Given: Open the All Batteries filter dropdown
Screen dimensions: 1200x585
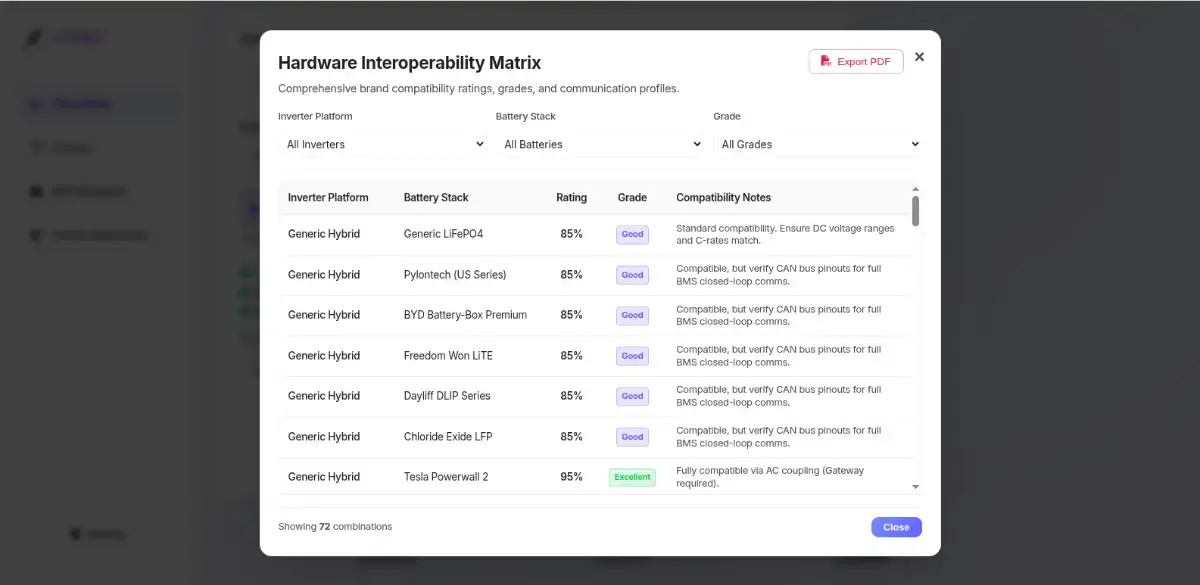Looking at the screenshot, I should [600, 144].
